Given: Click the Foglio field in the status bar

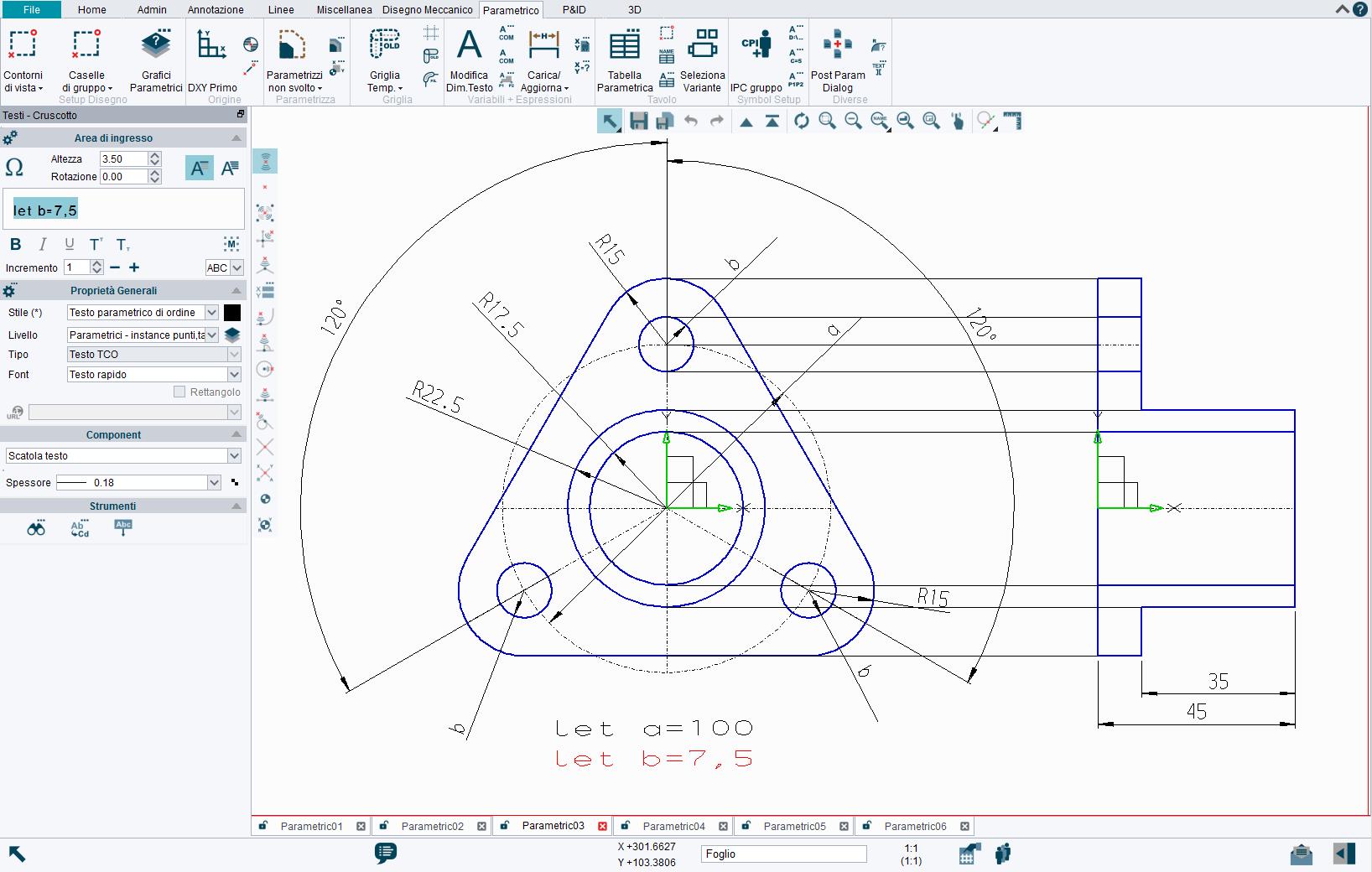Looking at the screenshot, I should [782, 854].
